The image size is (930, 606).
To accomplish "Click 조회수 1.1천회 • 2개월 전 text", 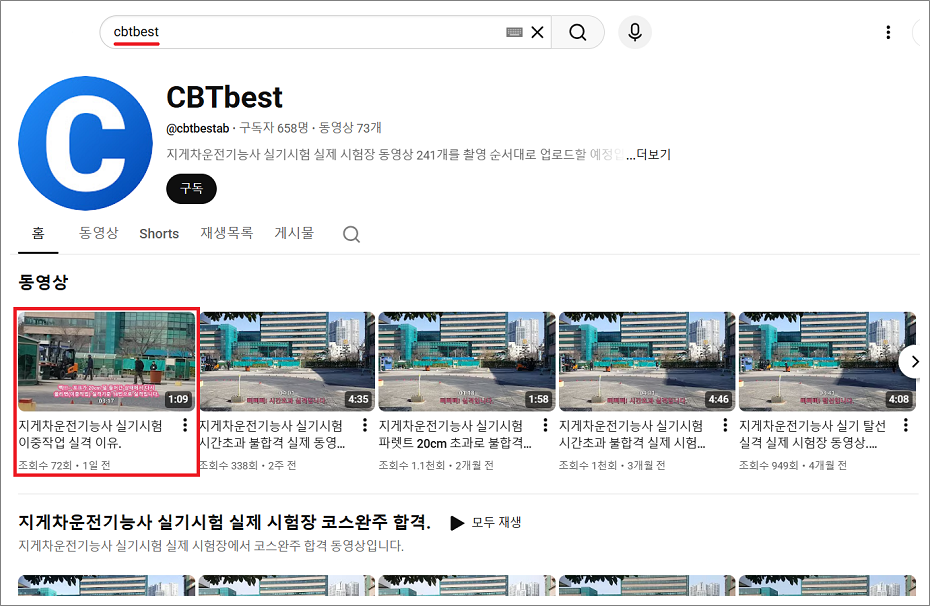I will (436, 465).
